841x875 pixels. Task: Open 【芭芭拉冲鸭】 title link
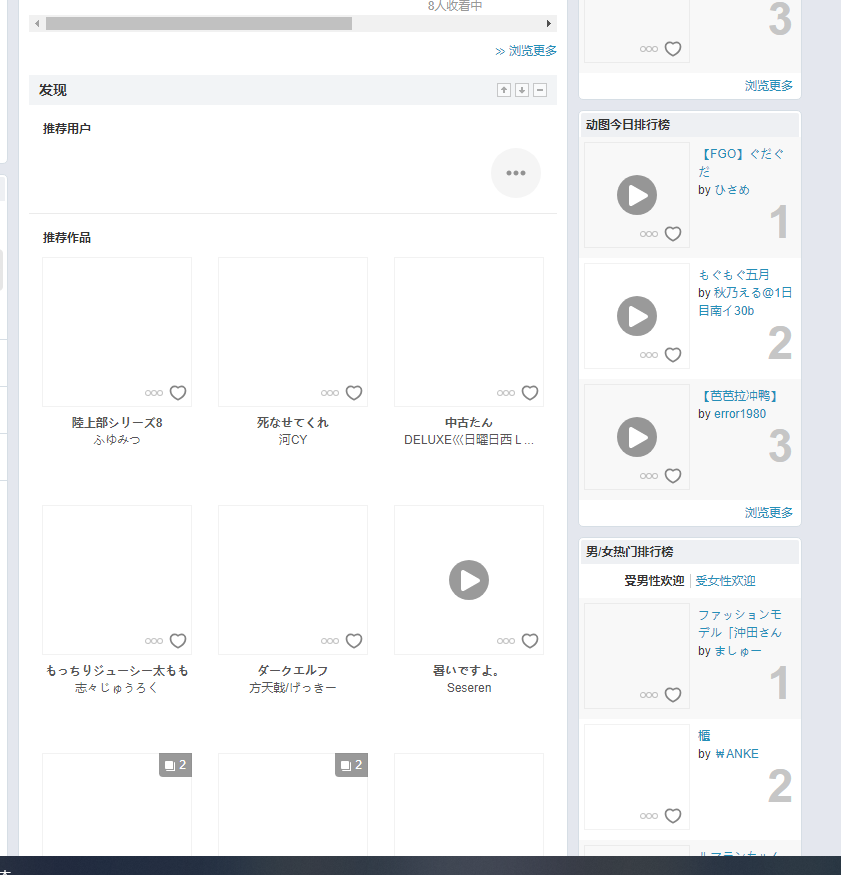coord(739,396)
